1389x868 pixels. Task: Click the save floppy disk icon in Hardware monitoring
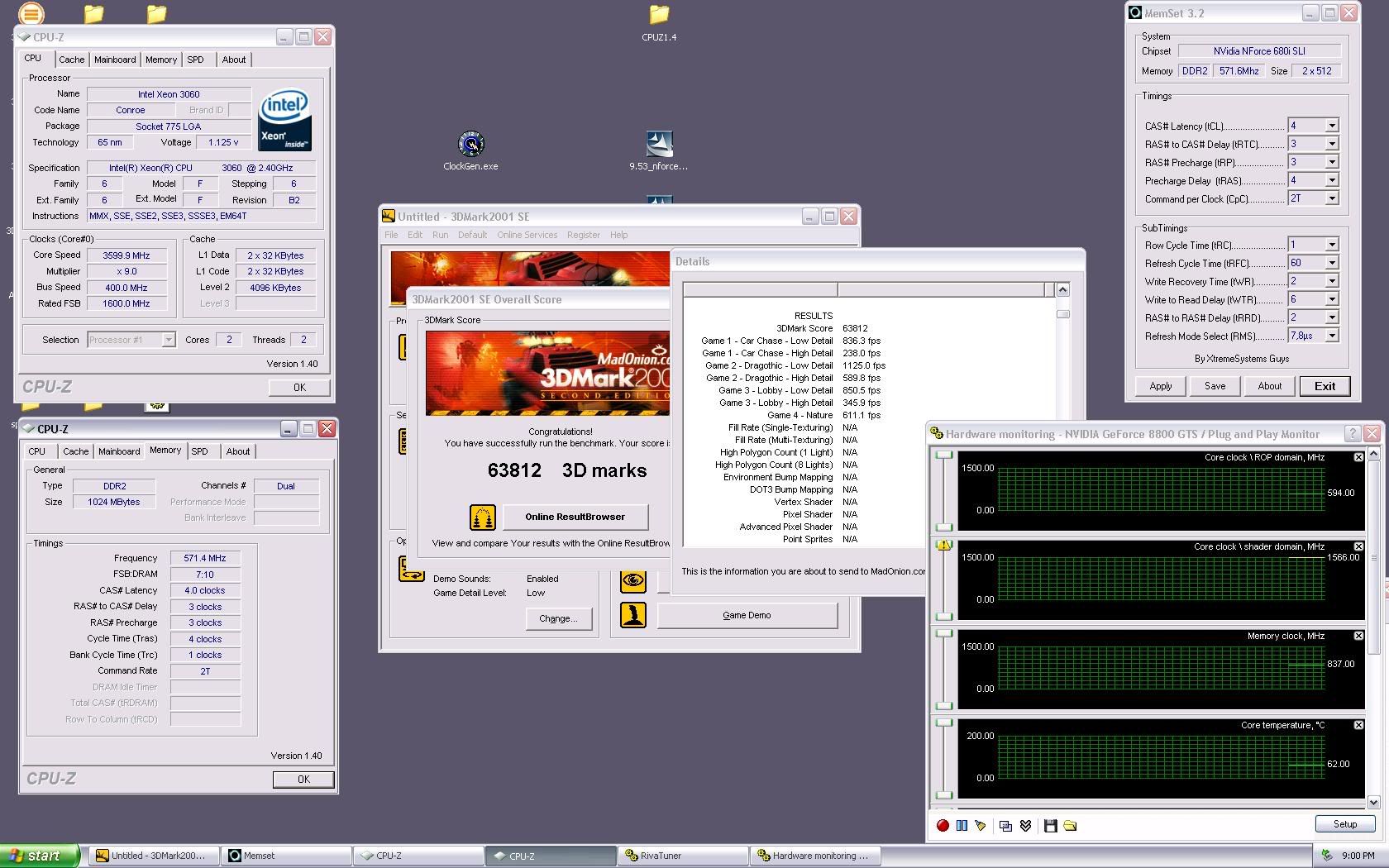click(x=1050, y=826)
